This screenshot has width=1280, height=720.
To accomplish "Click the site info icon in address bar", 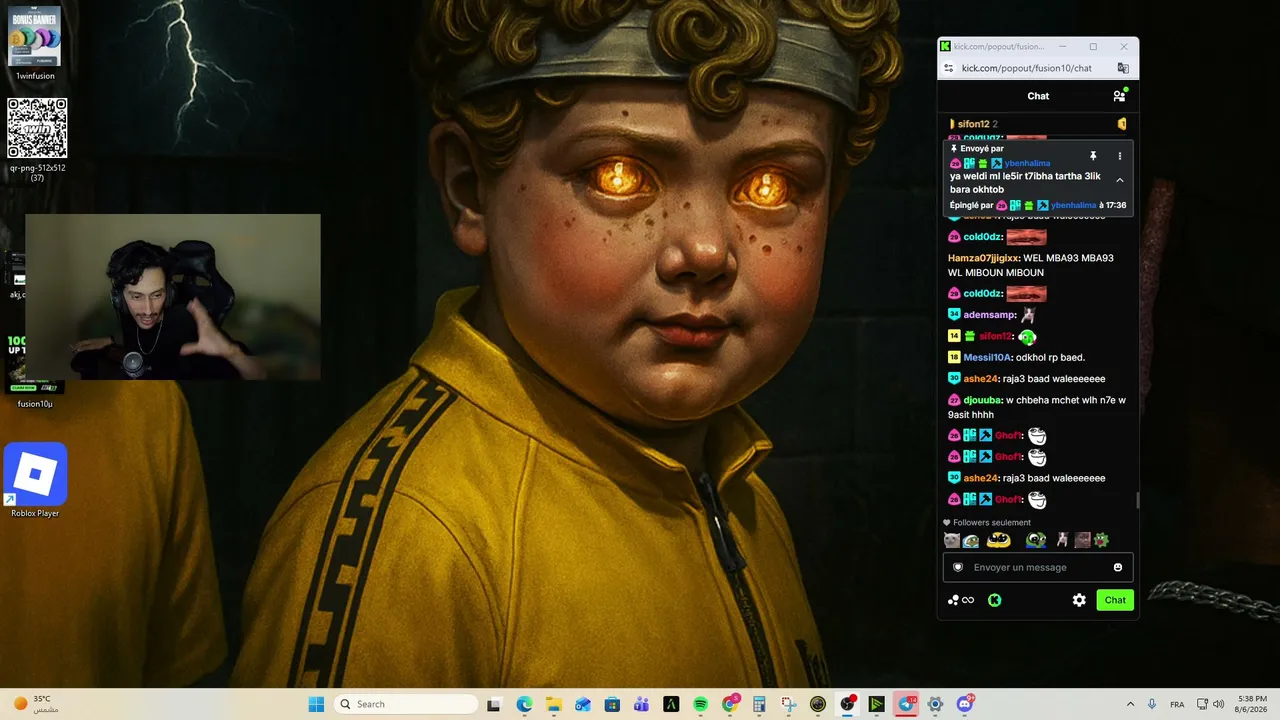I will click(x=949, y=68).
